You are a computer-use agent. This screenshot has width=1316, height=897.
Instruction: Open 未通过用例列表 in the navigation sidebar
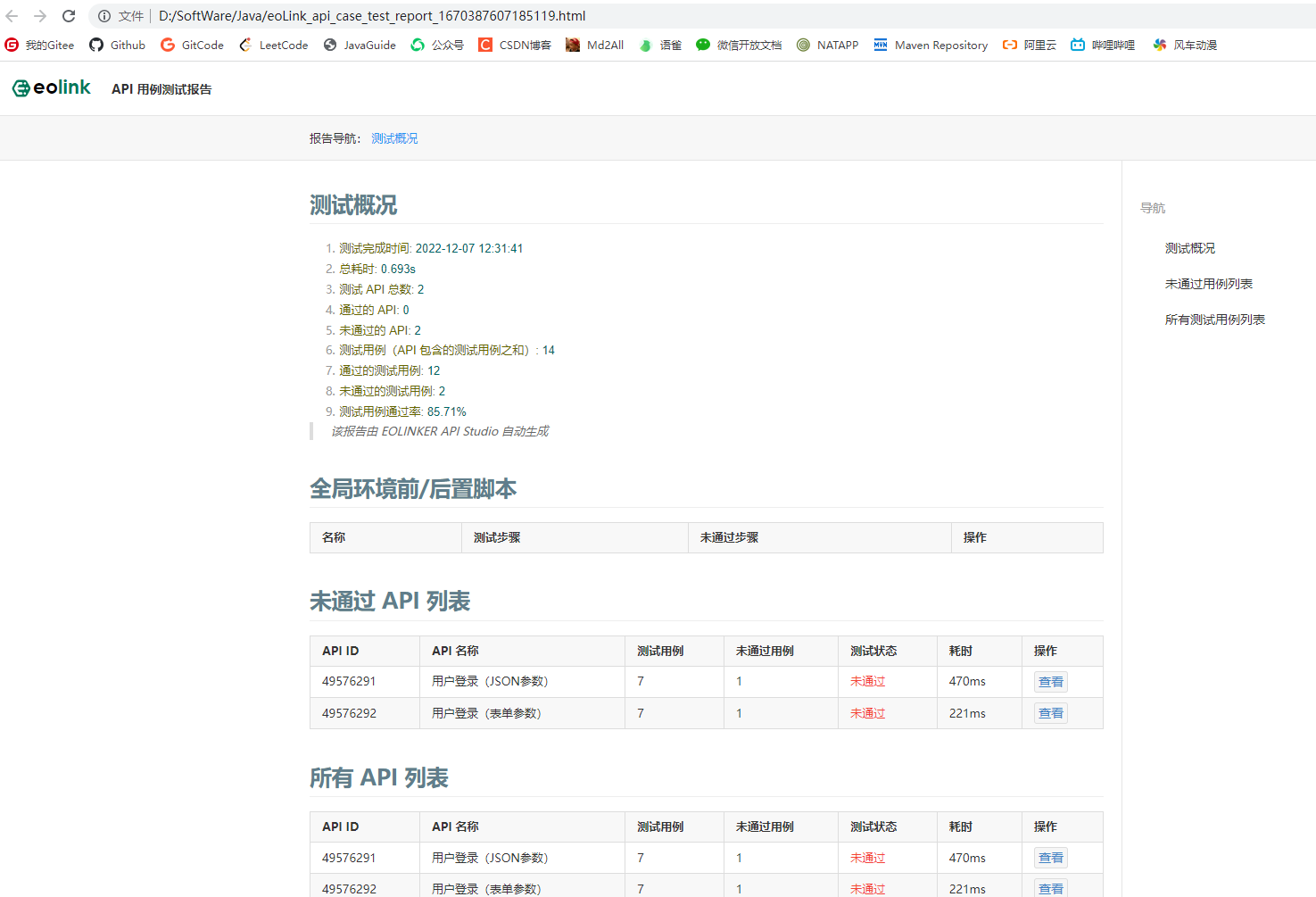pos(1210,283)
